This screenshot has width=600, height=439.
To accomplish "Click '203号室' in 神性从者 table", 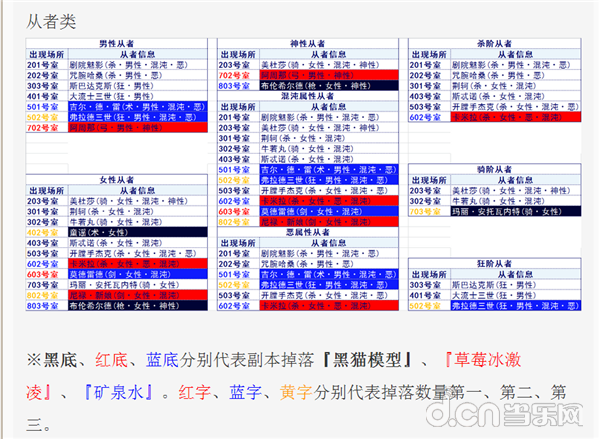I will tap(234, 65).
